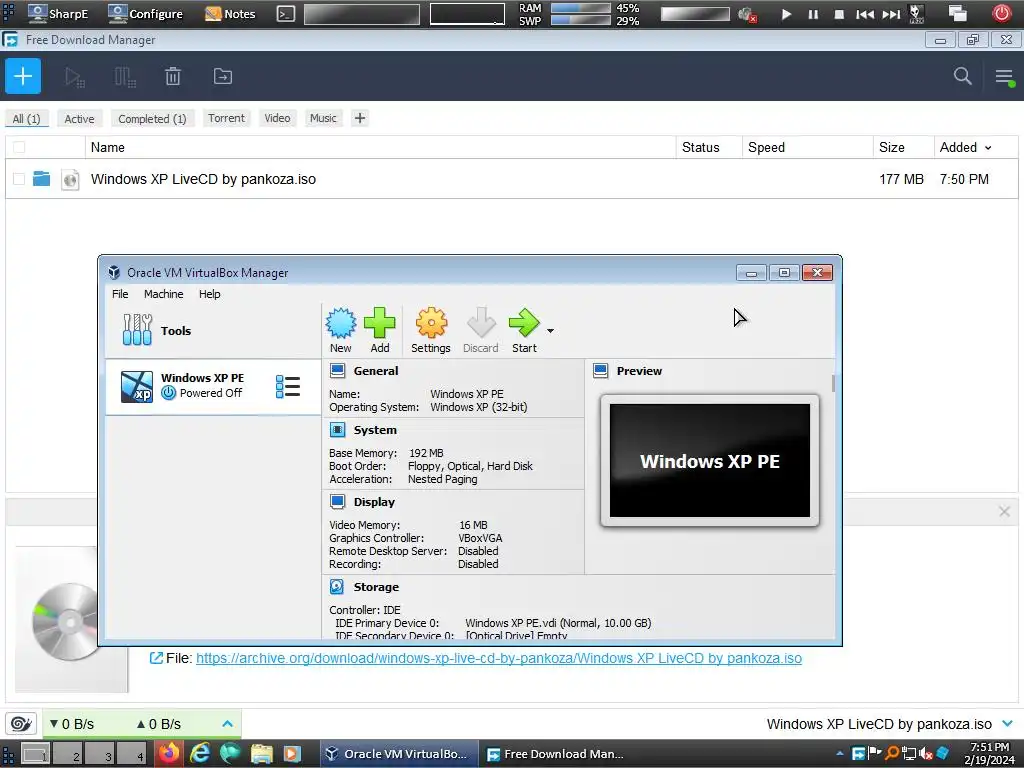Open Start button dropdown arrow
This screenshot has height=768, width=1024.
coord(551,331)
